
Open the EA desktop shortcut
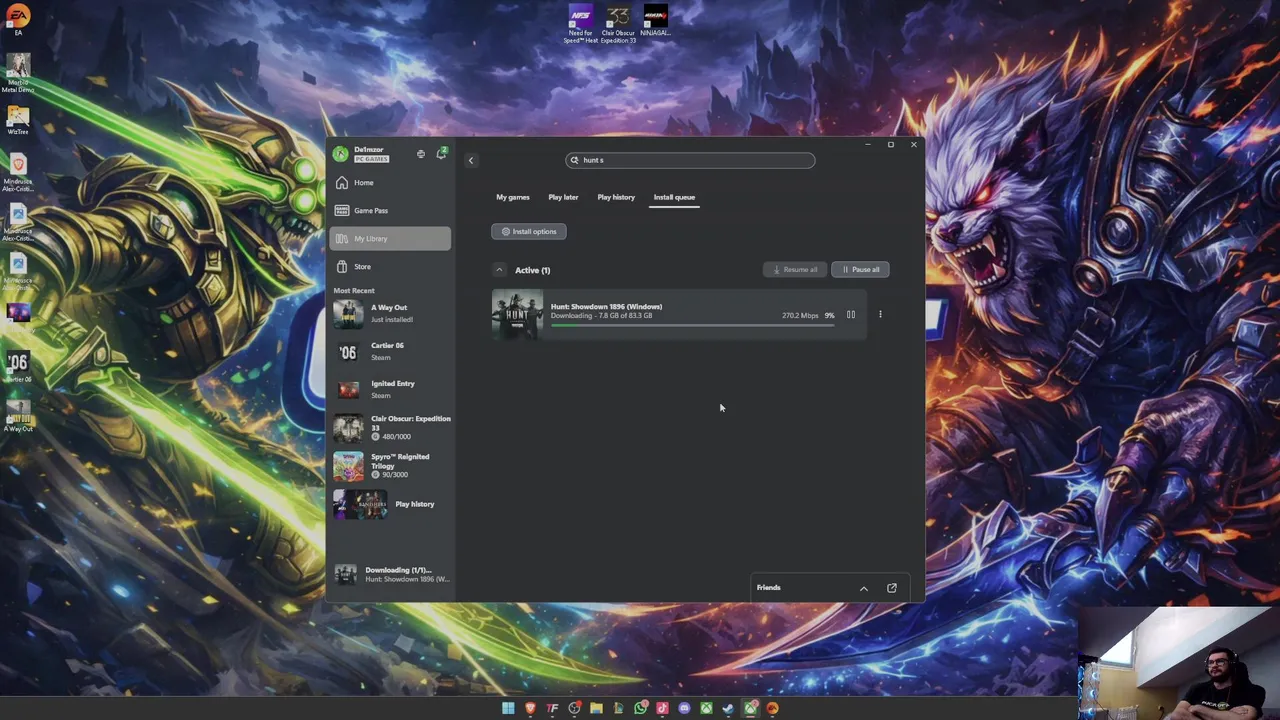click(18, 20)
